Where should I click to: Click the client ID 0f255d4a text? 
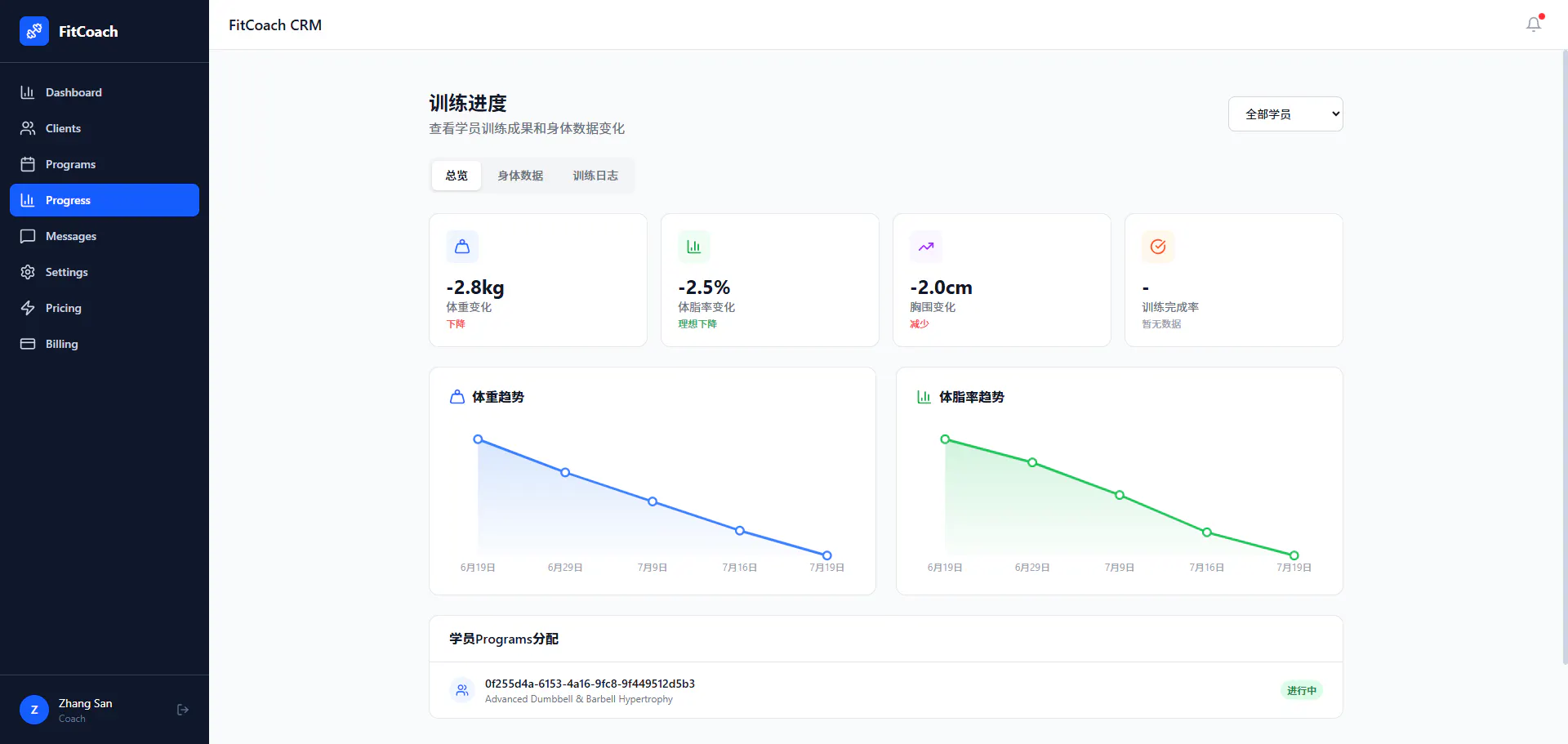590,684
